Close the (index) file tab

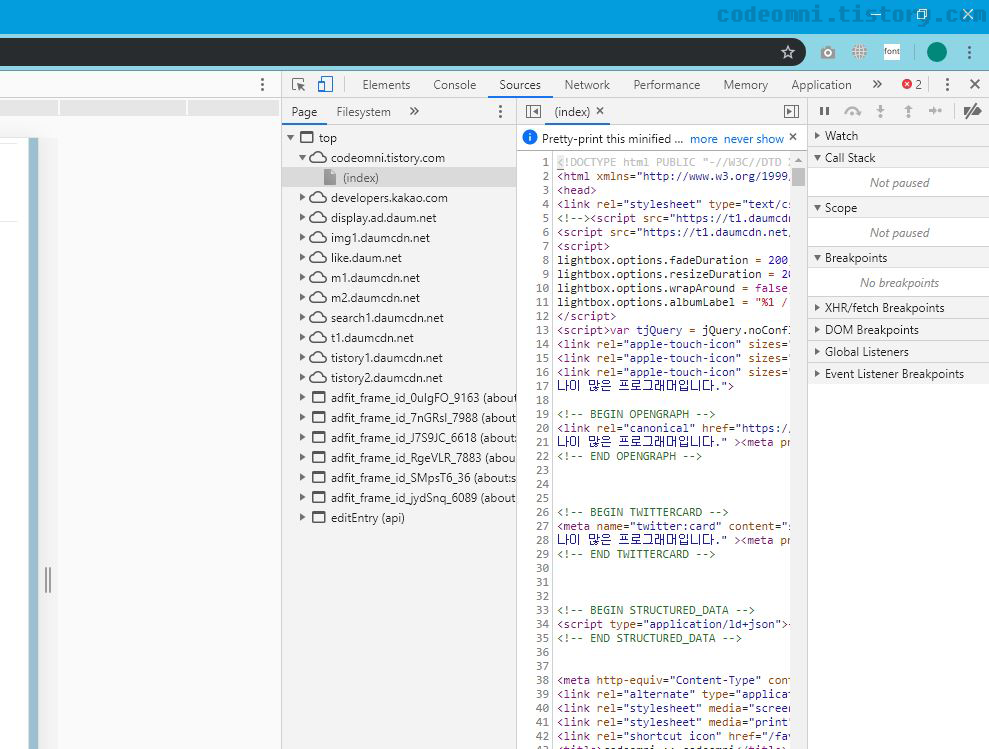600,110
